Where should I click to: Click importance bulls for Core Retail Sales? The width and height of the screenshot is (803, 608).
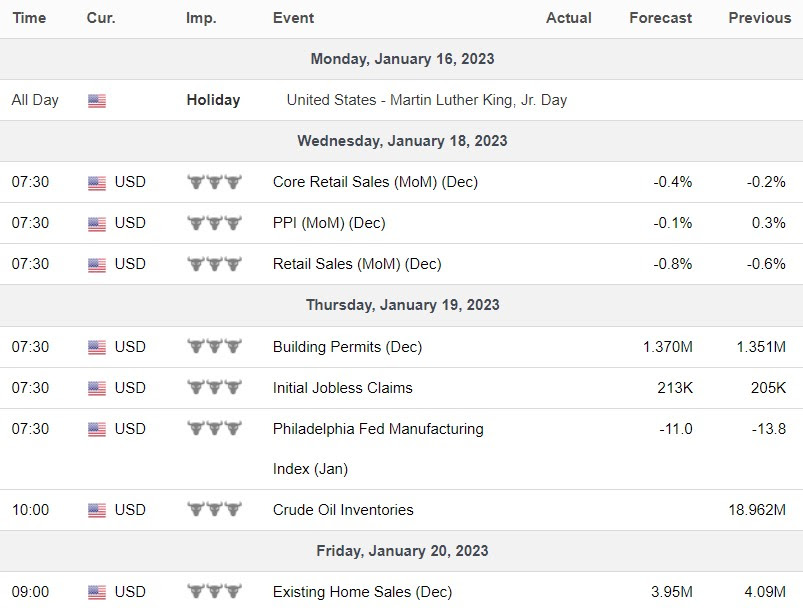pos(214,182)
